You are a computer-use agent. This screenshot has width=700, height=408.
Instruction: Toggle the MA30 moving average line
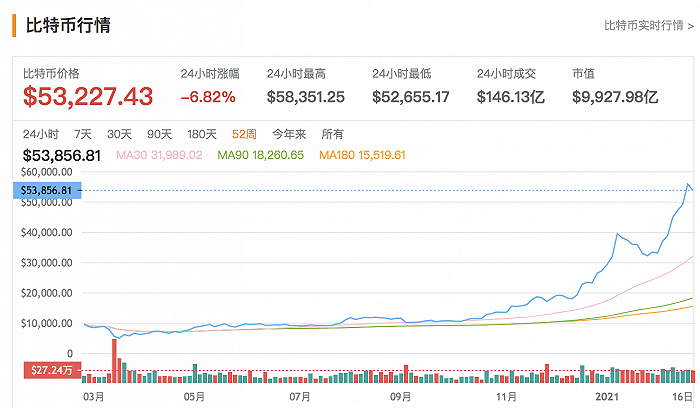pos(159,155)
